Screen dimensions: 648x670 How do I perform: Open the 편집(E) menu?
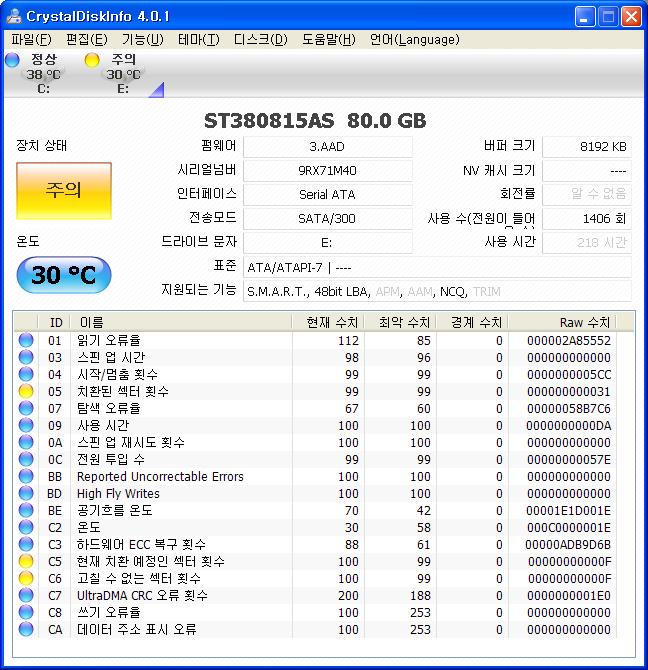click(87, 40)
